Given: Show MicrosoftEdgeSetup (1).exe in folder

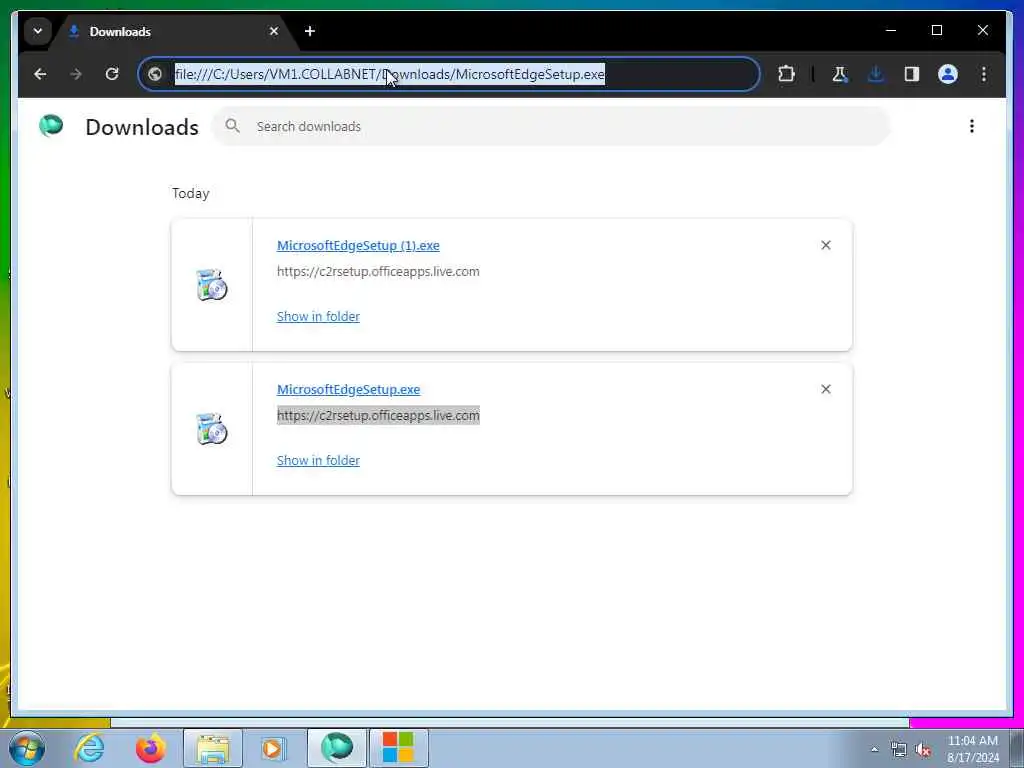Looking at the screenshot, I should pyautogui.click(x=318, y=317).
